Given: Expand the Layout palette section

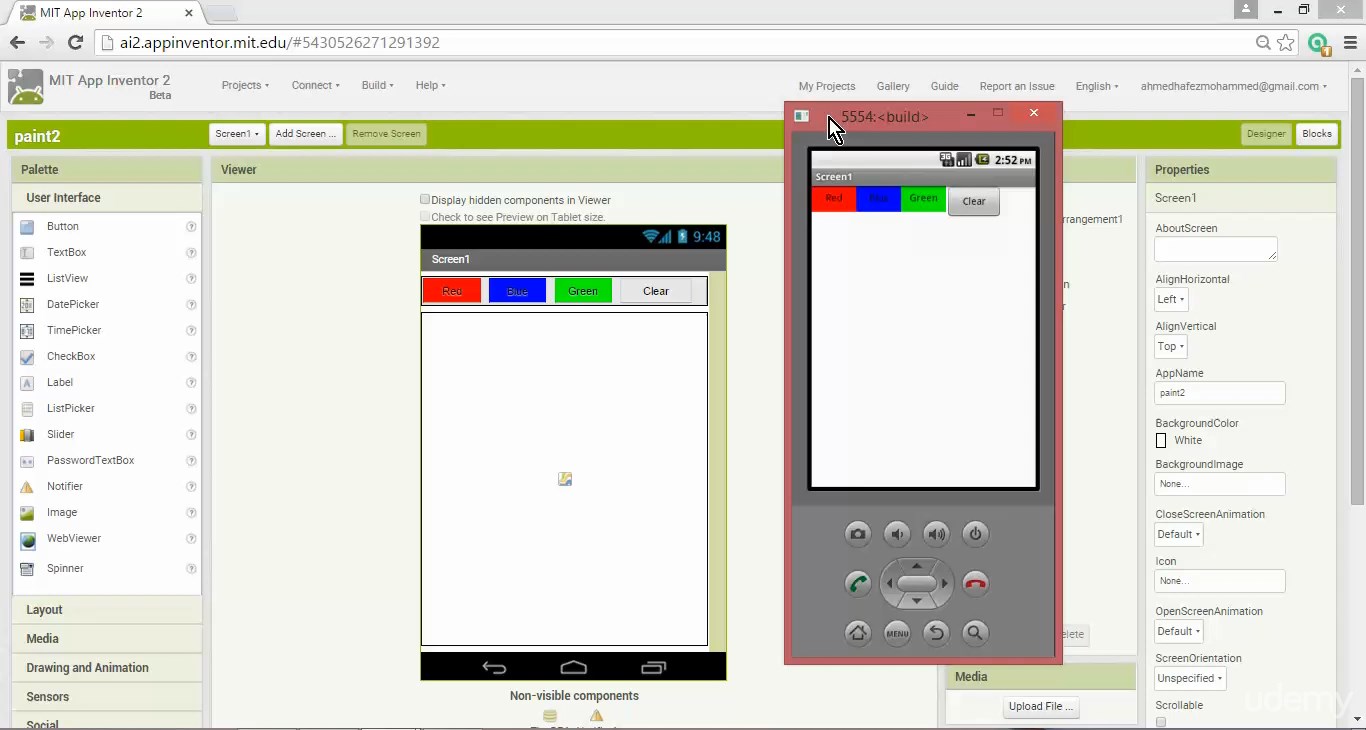Looking at the screenshot, I should point(107,610).
